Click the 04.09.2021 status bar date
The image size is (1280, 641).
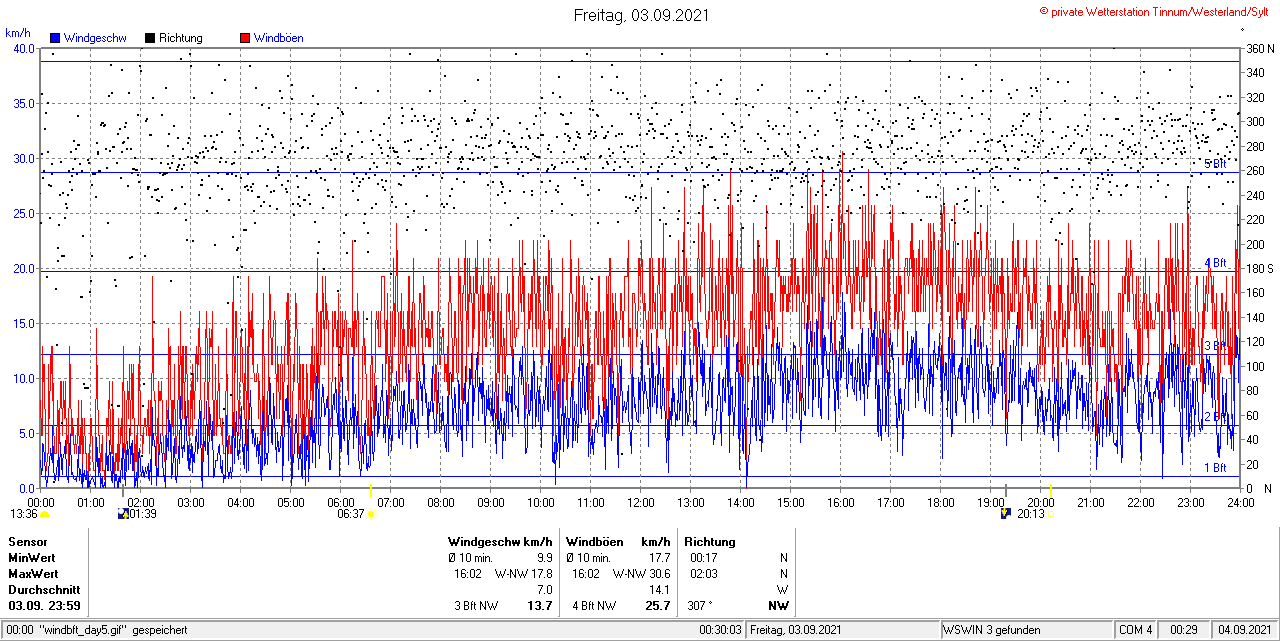pos(1243,630)
